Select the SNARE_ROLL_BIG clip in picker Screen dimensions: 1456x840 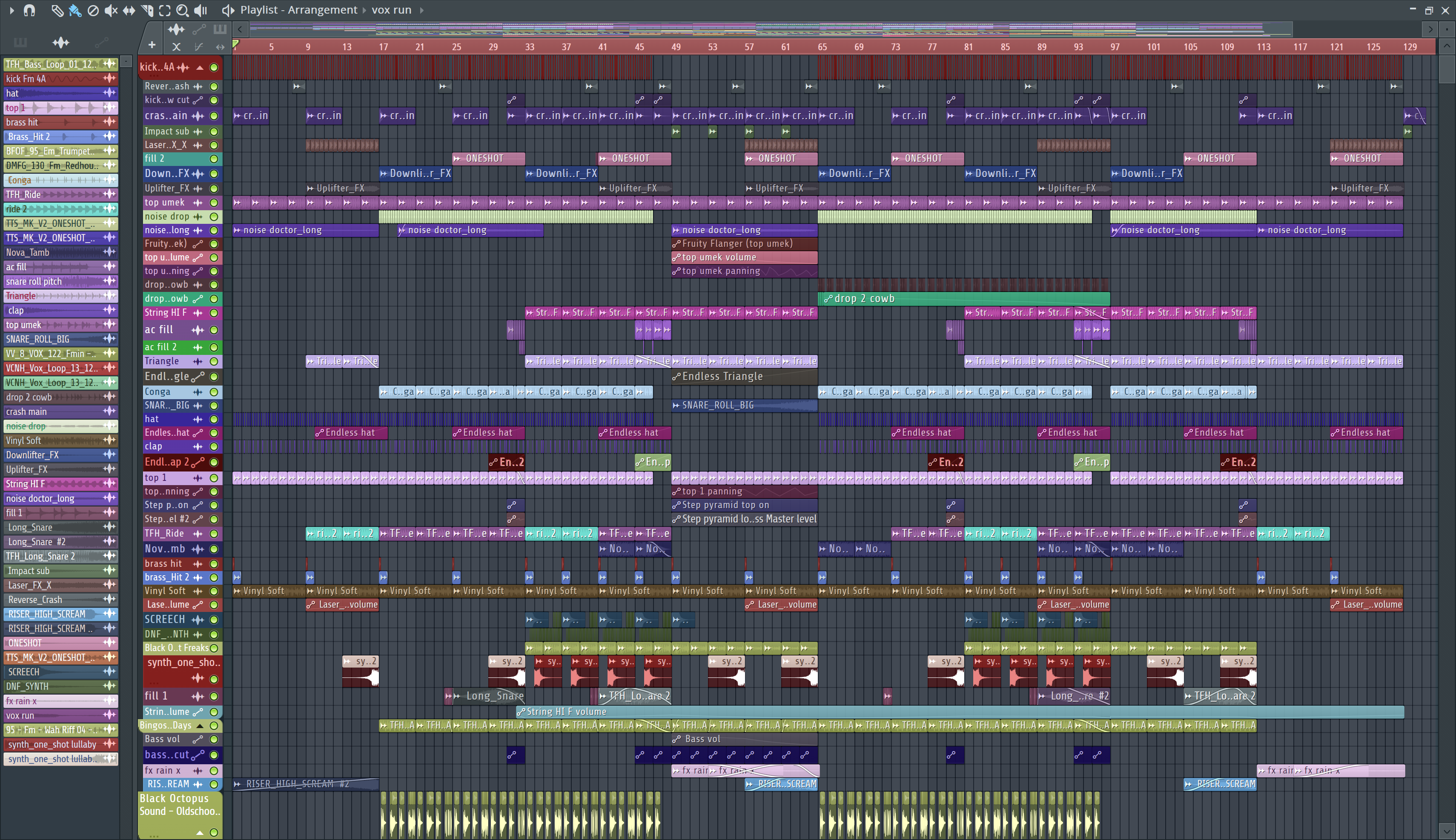tap(60, 339)
